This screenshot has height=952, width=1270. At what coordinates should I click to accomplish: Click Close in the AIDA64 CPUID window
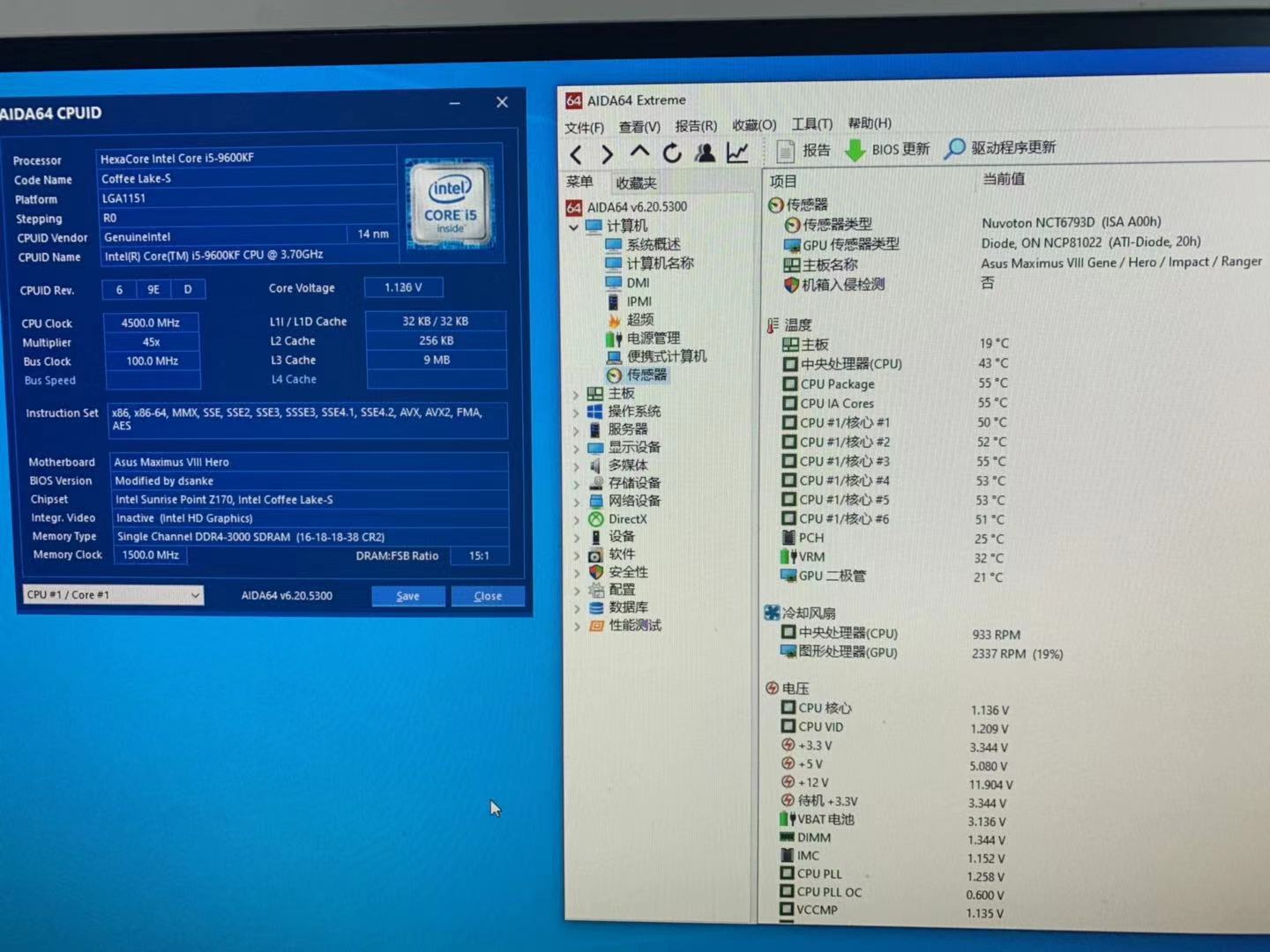pyautogui.click(x=487, y=596)
